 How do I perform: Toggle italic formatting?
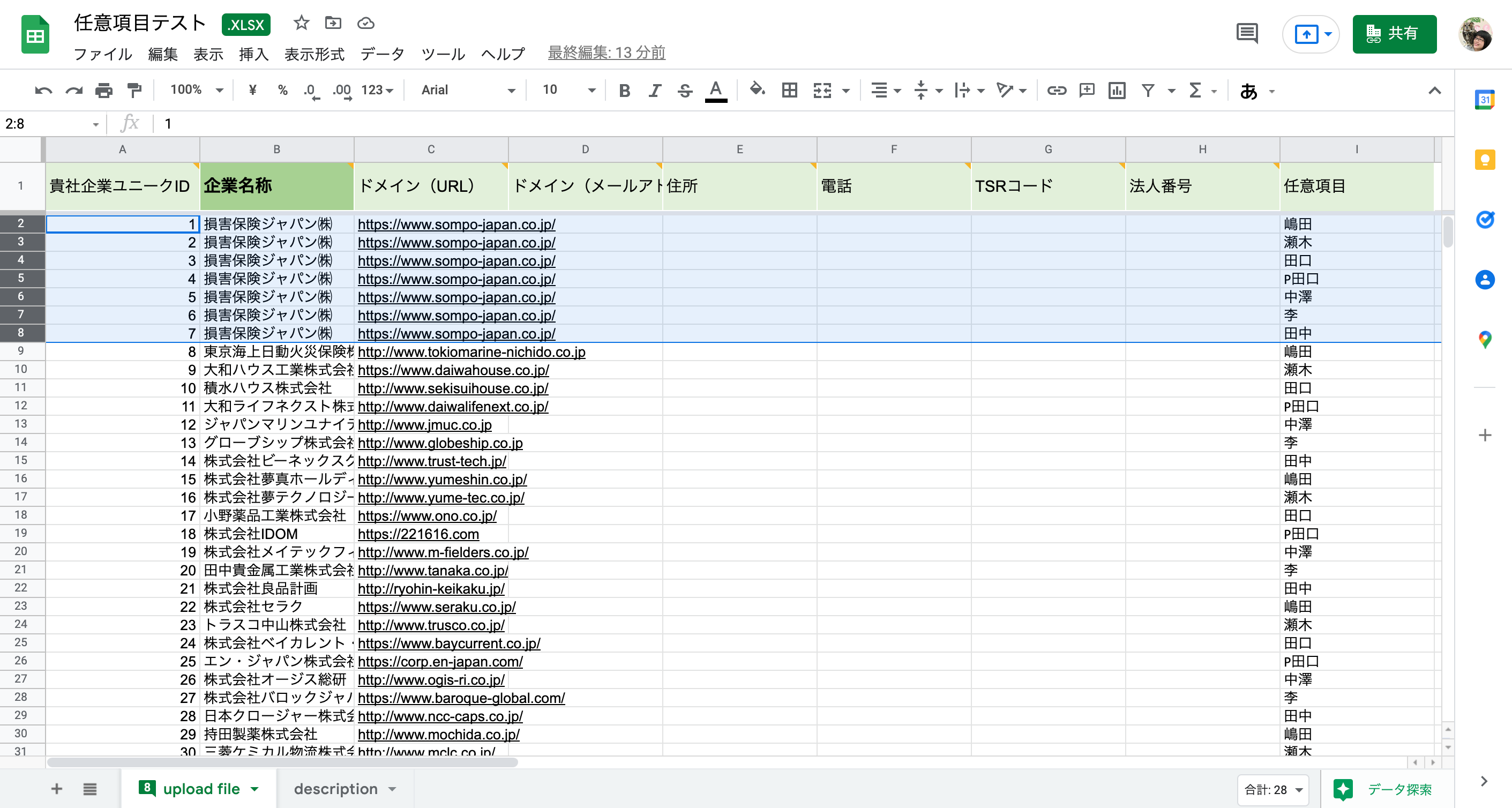[654, 91]
